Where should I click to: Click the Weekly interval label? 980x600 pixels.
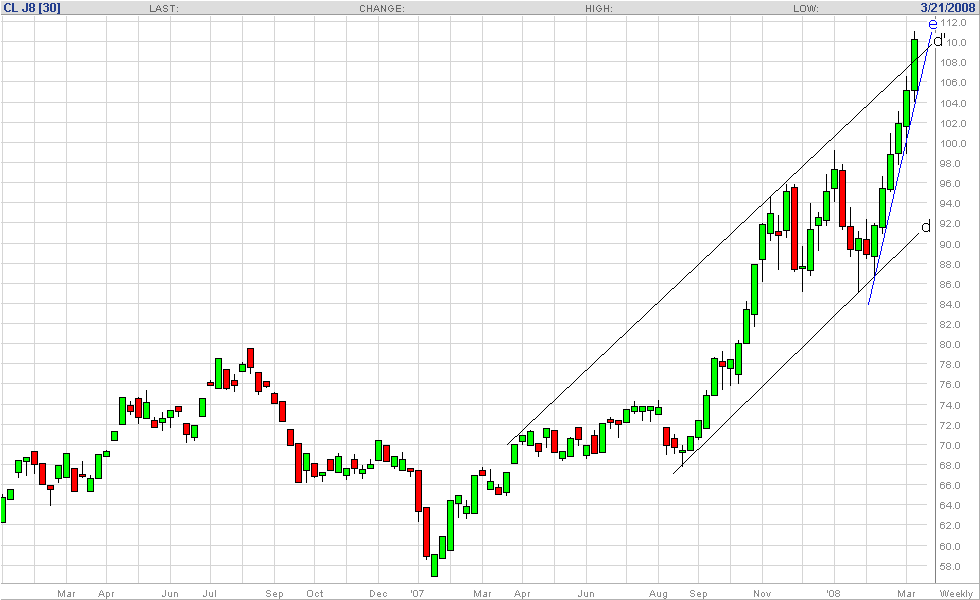pyautogui.click(x=957, y=594)
